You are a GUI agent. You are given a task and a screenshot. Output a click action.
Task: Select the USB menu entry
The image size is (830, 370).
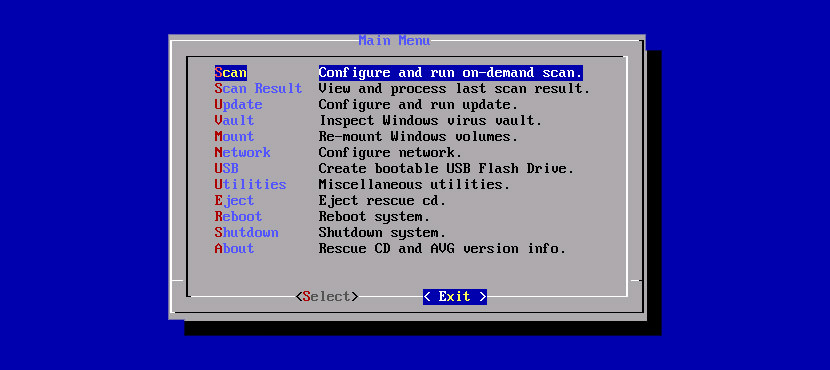point(227,168)
